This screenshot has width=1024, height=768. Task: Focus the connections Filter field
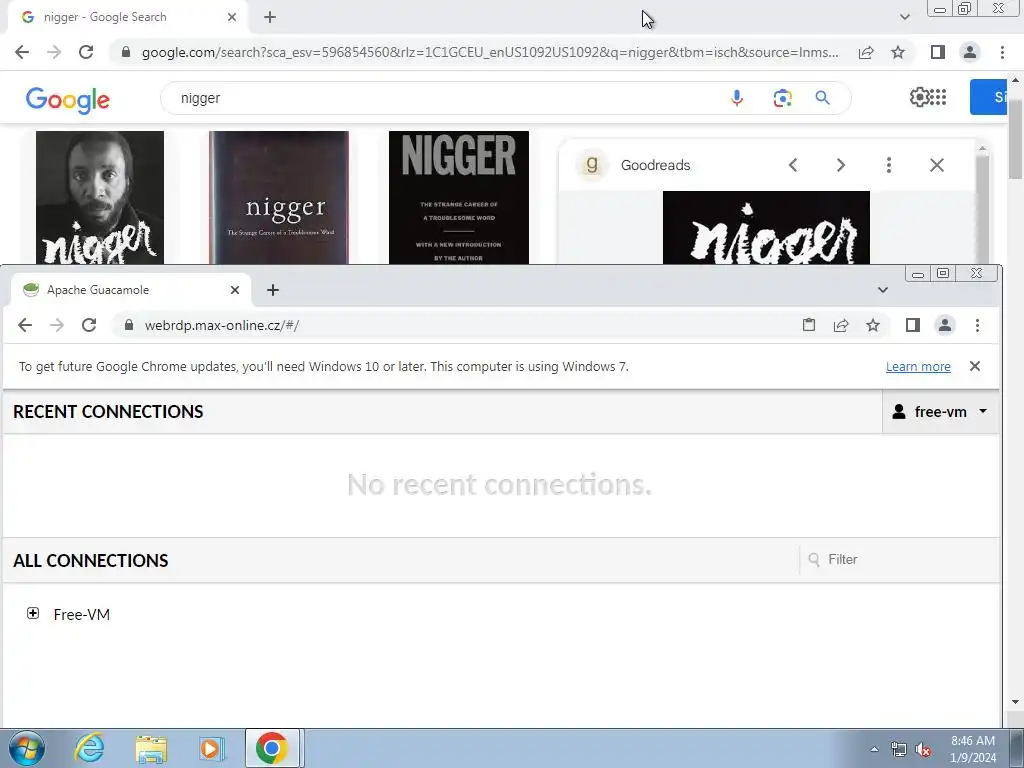900,560
